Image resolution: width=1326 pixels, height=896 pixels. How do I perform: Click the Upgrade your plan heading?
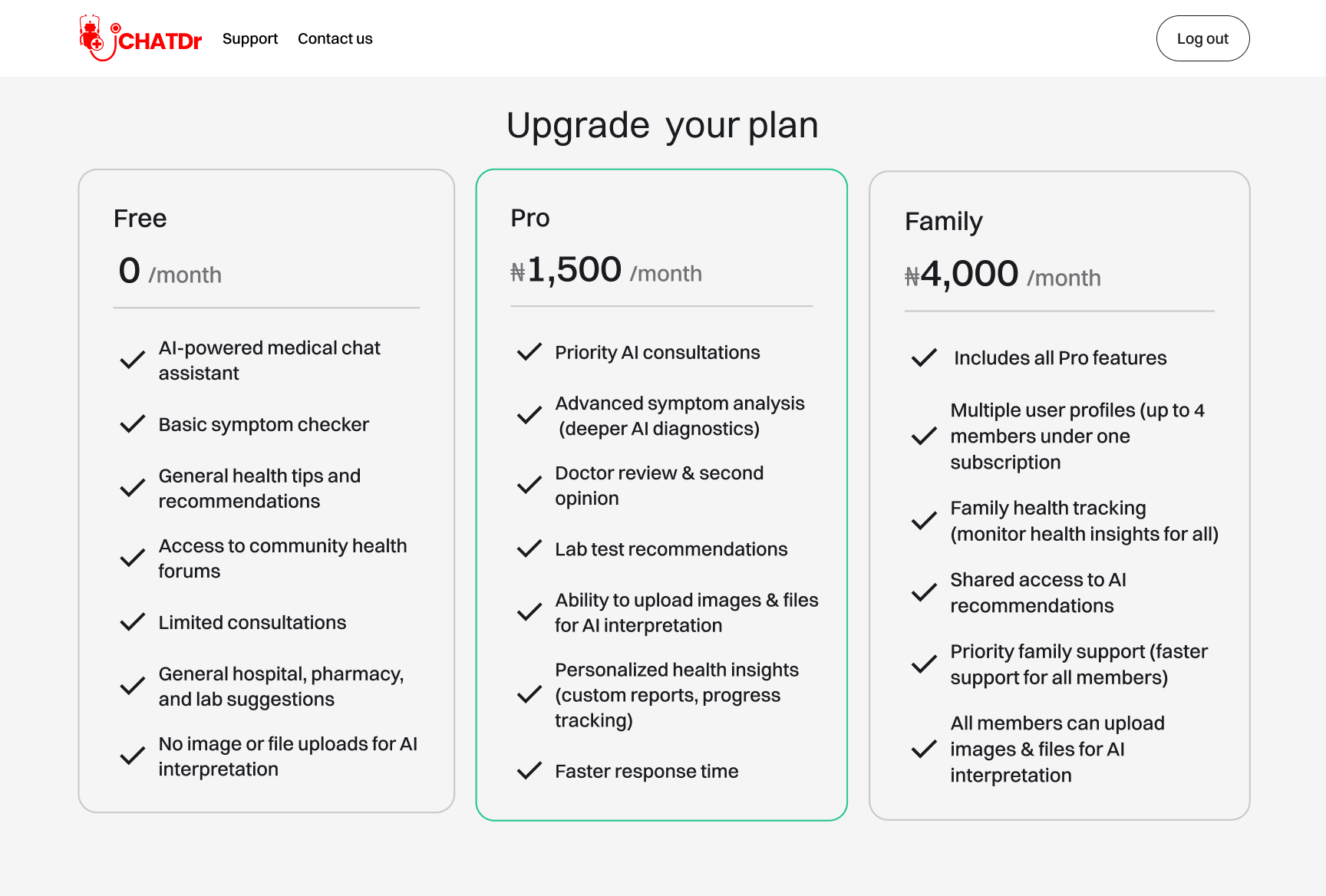(x=662, y=125)
